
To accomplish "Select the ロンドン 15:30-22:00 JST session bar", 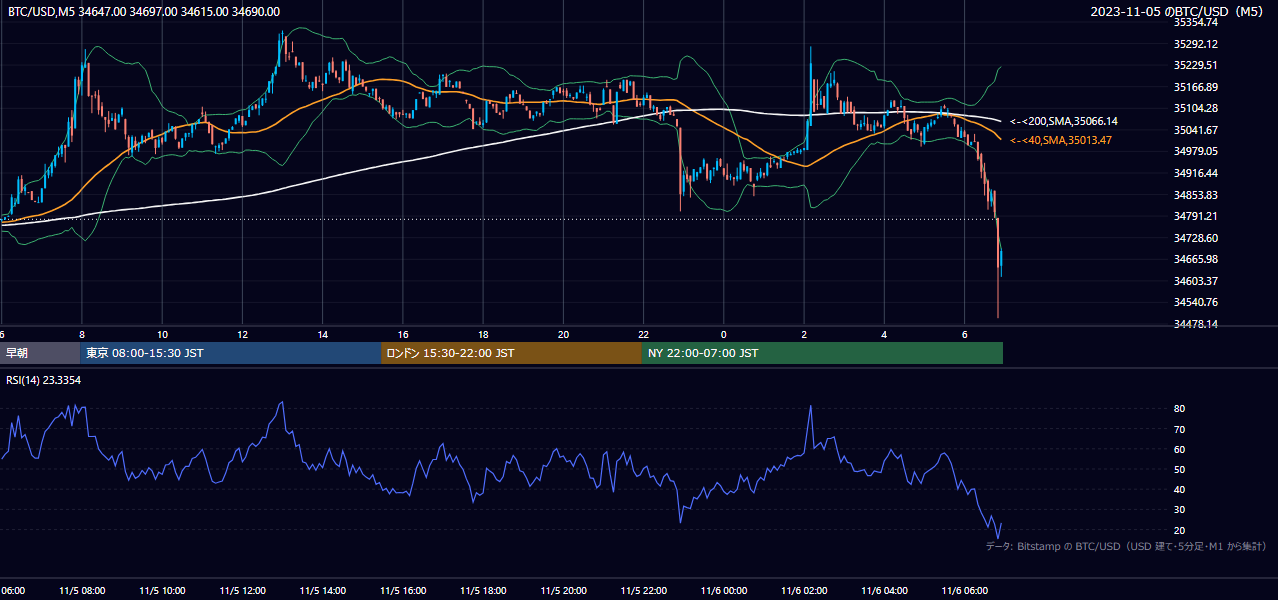I will [511, 353].
